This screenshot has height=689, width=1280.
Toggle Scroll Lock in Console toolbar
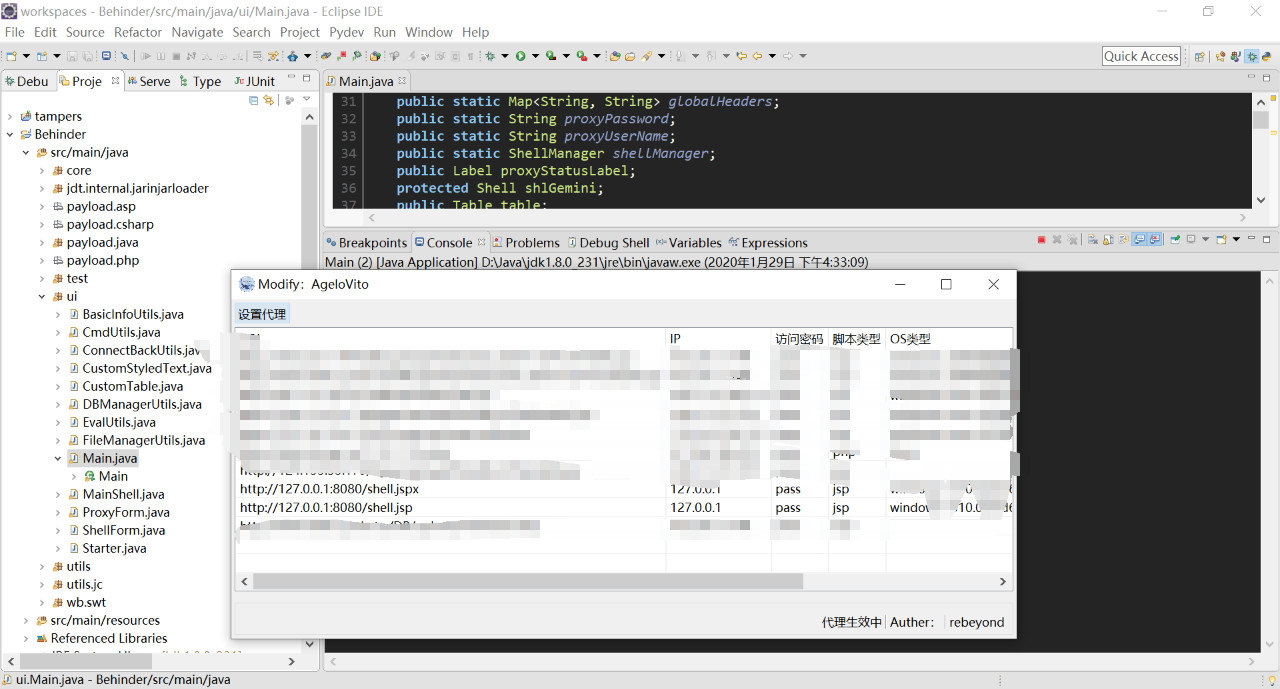click(x=1108, y=240)
